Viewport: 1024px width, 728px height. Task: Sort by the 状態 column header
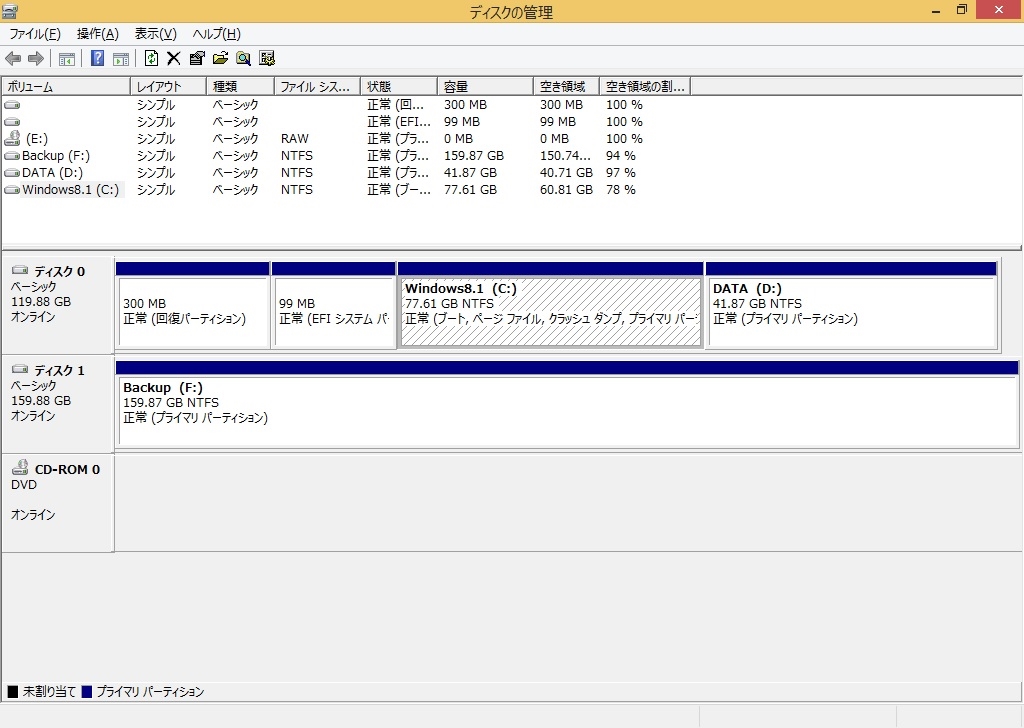(399, 86)
